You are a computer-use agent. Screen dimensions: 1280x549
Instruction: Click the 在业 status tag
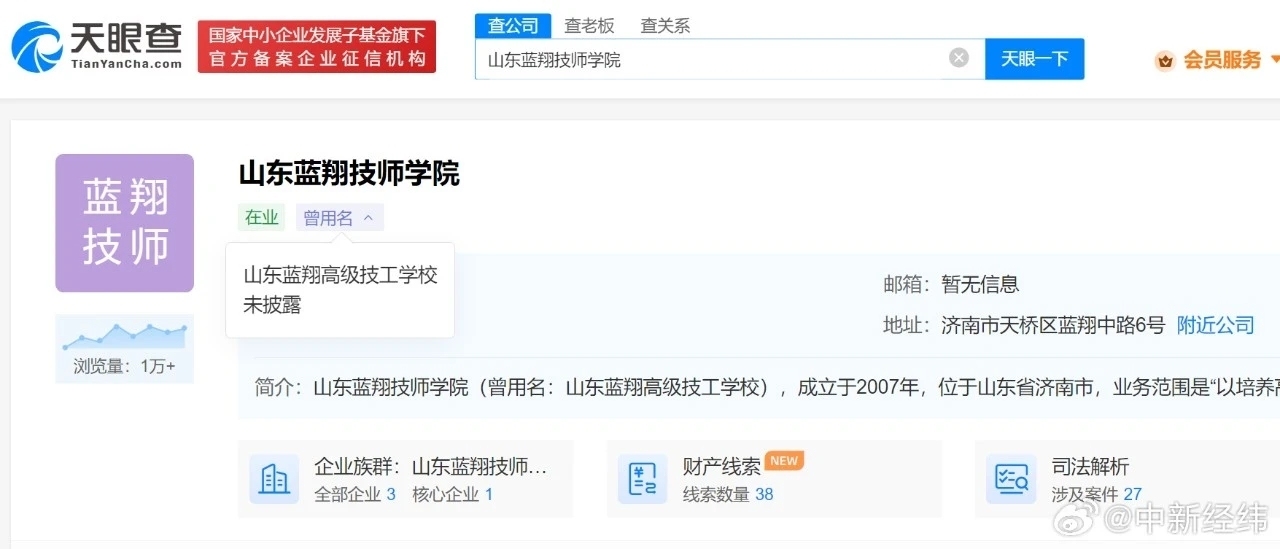coord(261,218)
